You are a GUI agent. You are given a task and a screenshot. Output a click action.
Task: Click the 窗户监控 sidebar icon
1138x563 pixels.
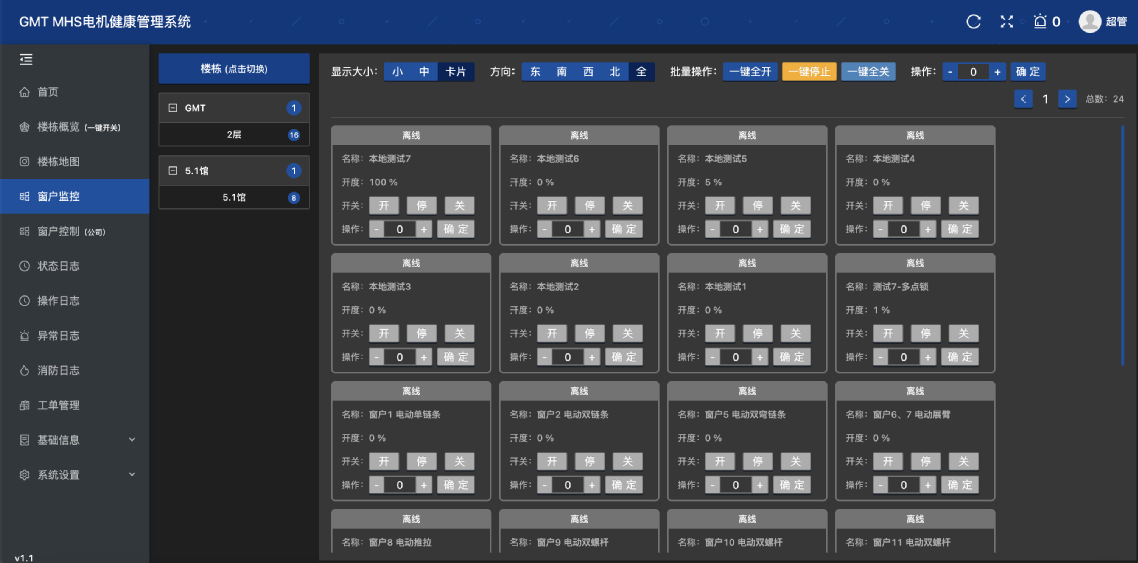click(x=24, y=197)
